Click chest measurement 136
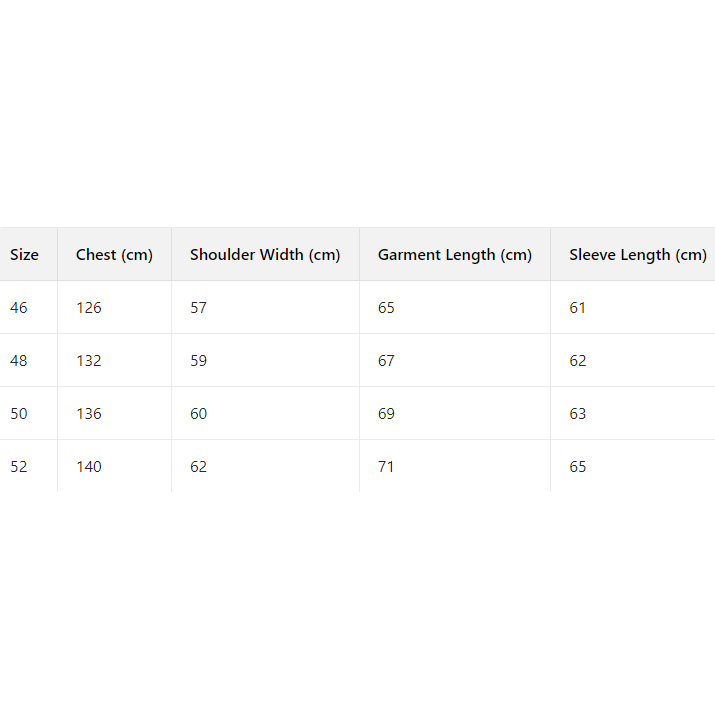Screen dimensions: 715x715 pyautogui.click(x=89, y=414)
